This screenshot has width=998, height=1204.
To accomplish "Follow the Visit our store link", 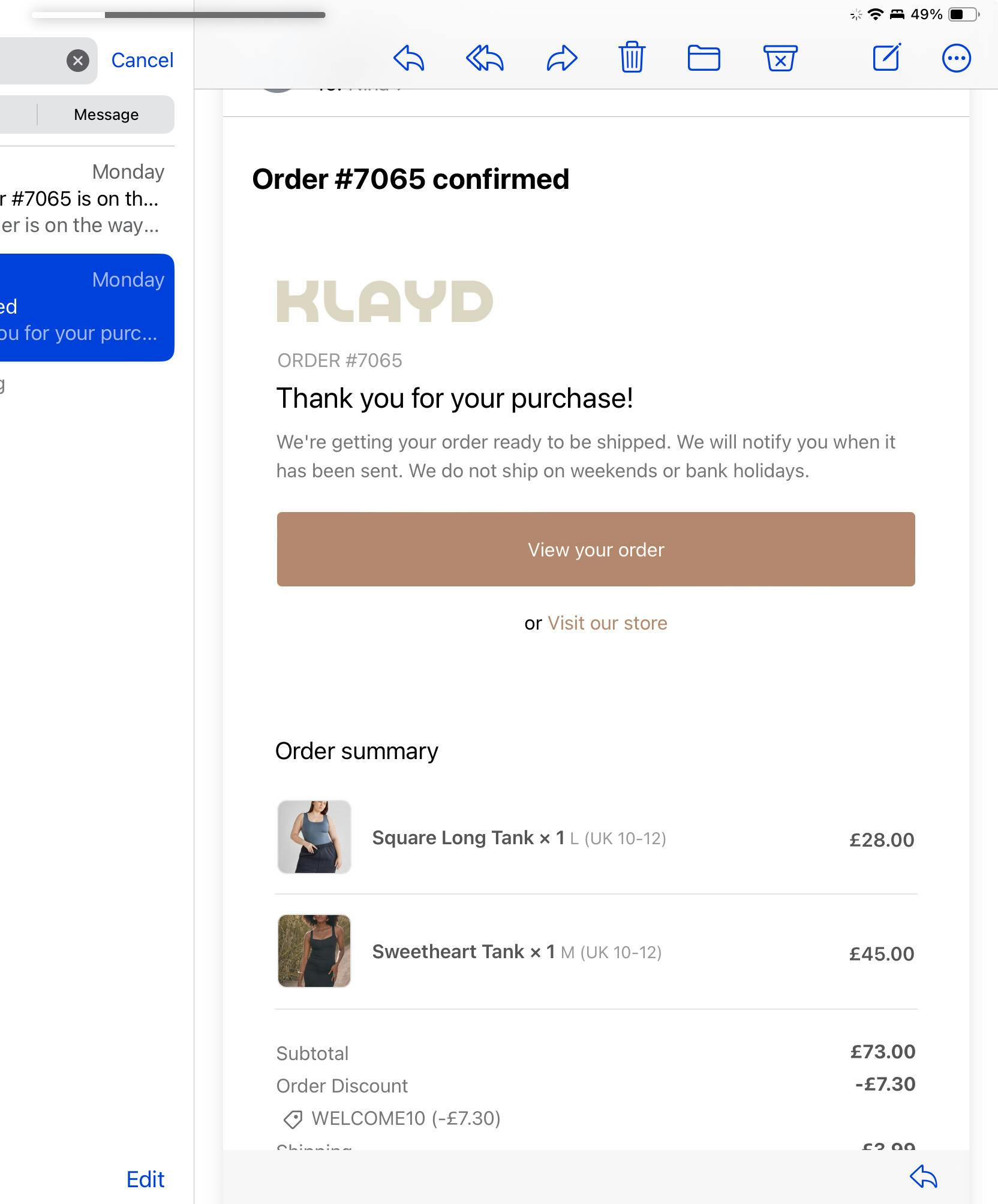I will click(607, 623).
